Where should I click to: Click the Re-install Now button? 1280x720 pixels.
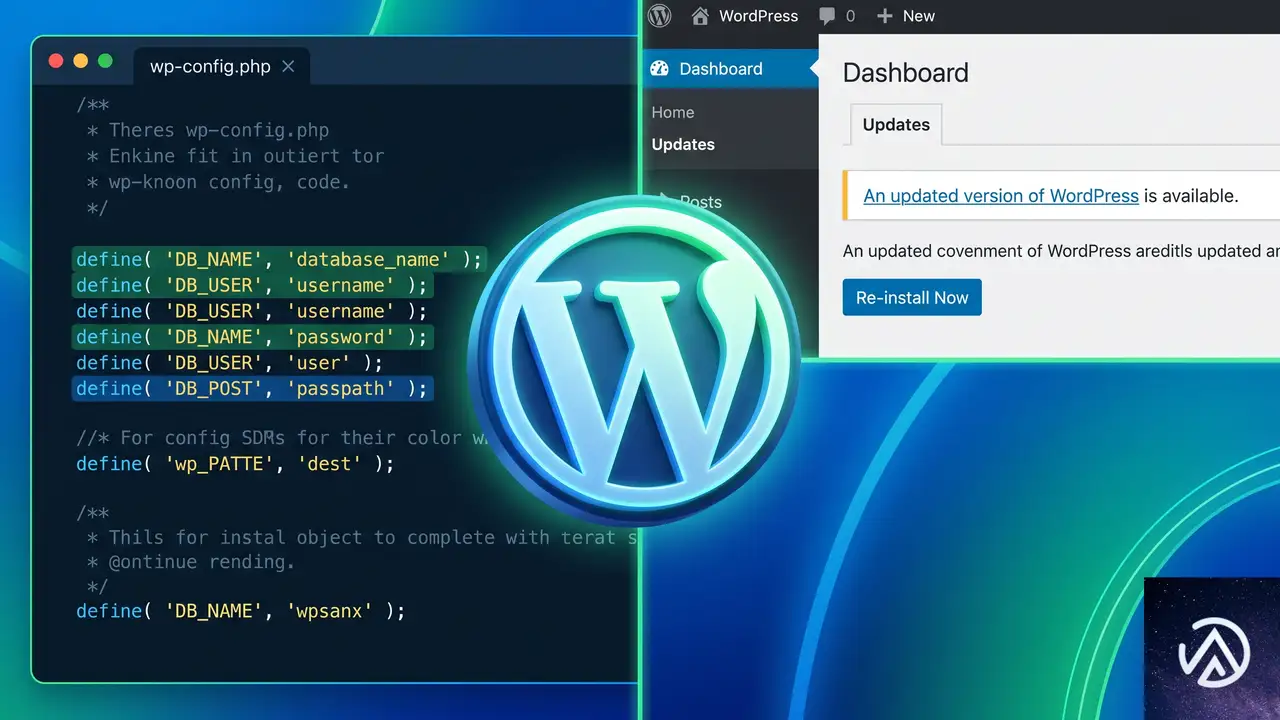pos(912,298)
